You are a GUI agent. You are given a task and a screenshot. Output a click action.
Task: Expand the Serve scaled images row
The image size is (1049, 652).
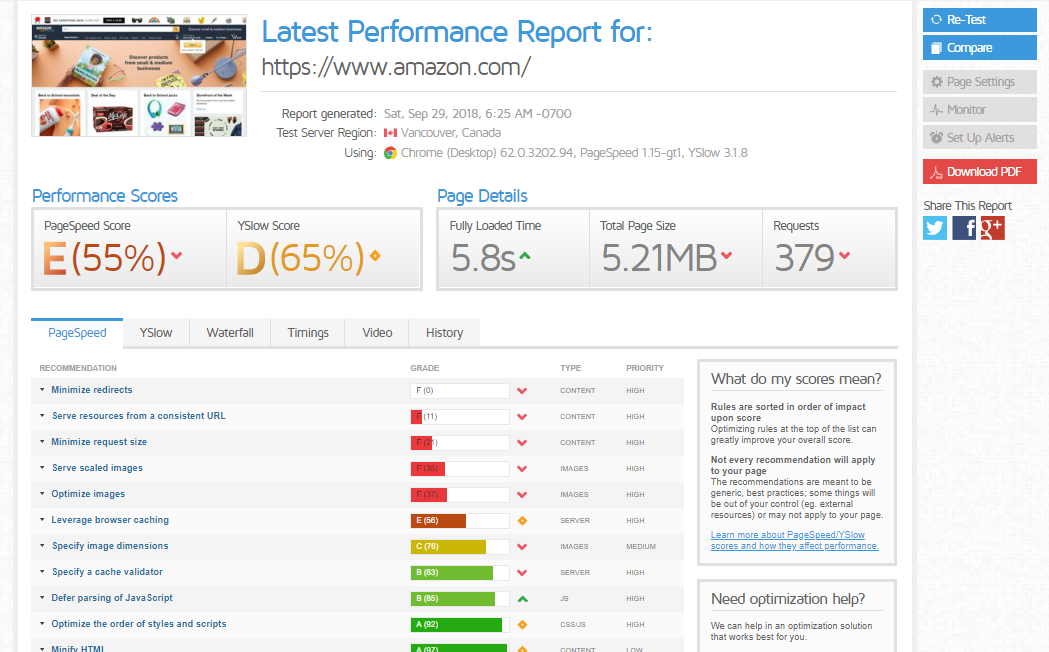pyautogui.click(x=97, y=468)
